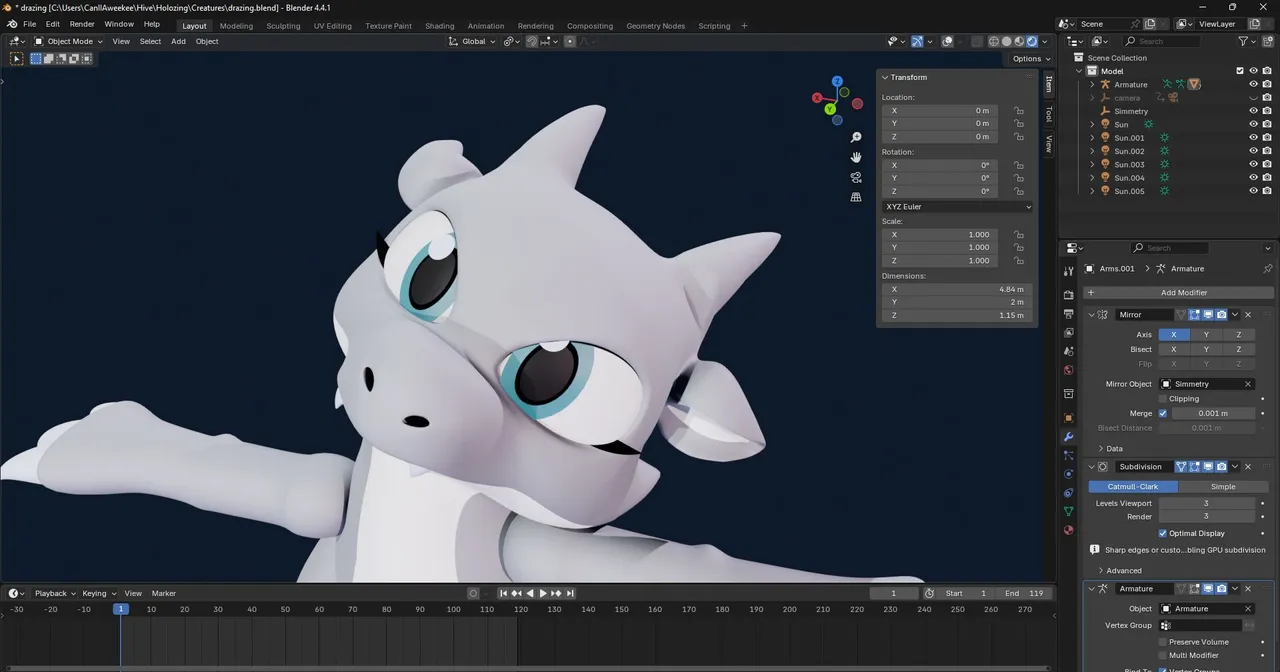Image resolution: width=1280 pixels, height=672 pixels.
Task: Open Object Data green triangle tab
Action: [x=1068, y=511]
